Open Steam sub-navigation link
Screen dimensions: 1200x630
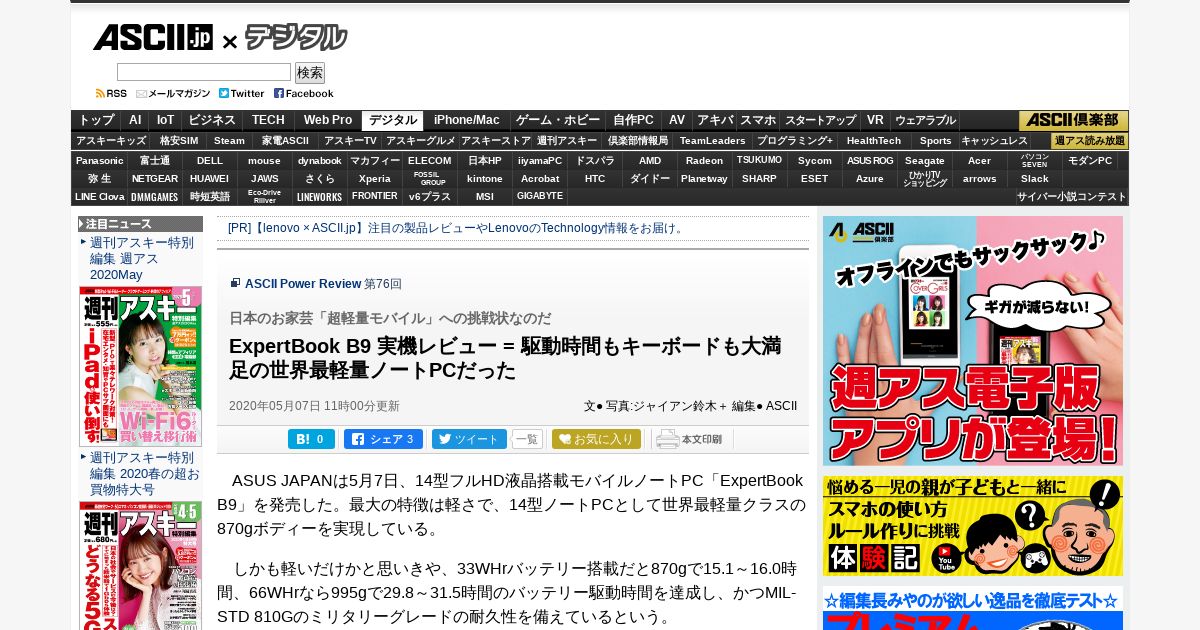(x=229, y=141)
